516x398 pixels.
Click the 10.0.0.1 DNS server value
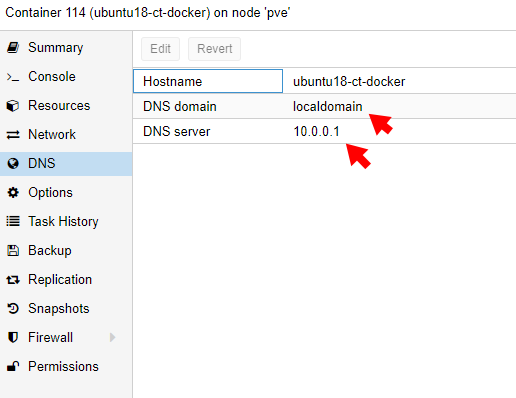click(x=316, y=131)
